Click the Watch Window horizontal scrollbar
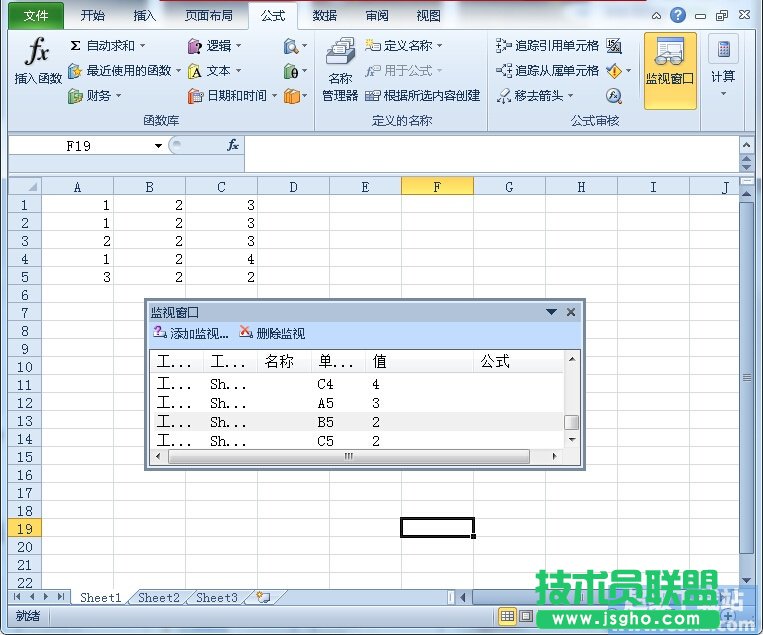Viewport: 763px width, 635px height. (349, 456)
